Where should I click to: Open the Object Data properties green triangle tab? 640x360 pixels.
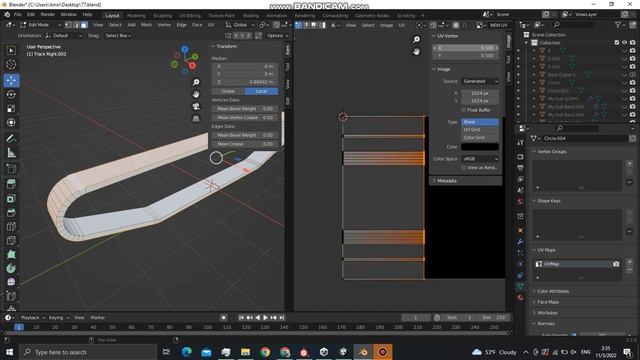click(520, 286)
